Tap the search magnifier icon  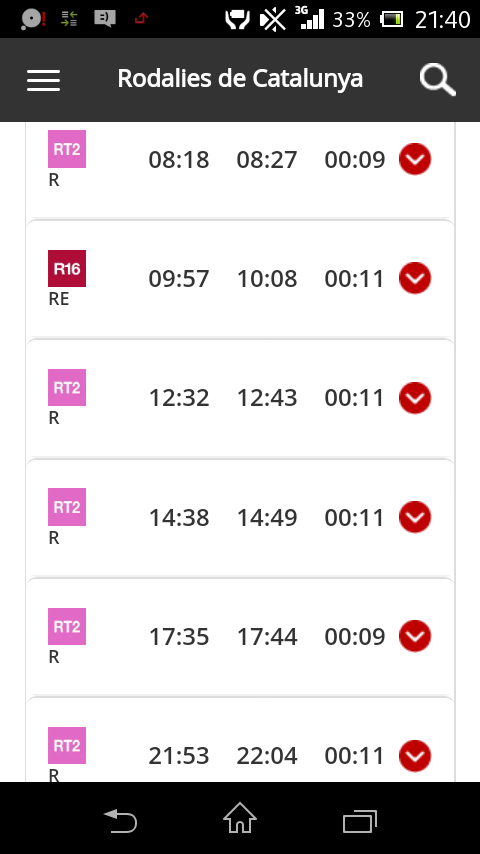[438, 80]
